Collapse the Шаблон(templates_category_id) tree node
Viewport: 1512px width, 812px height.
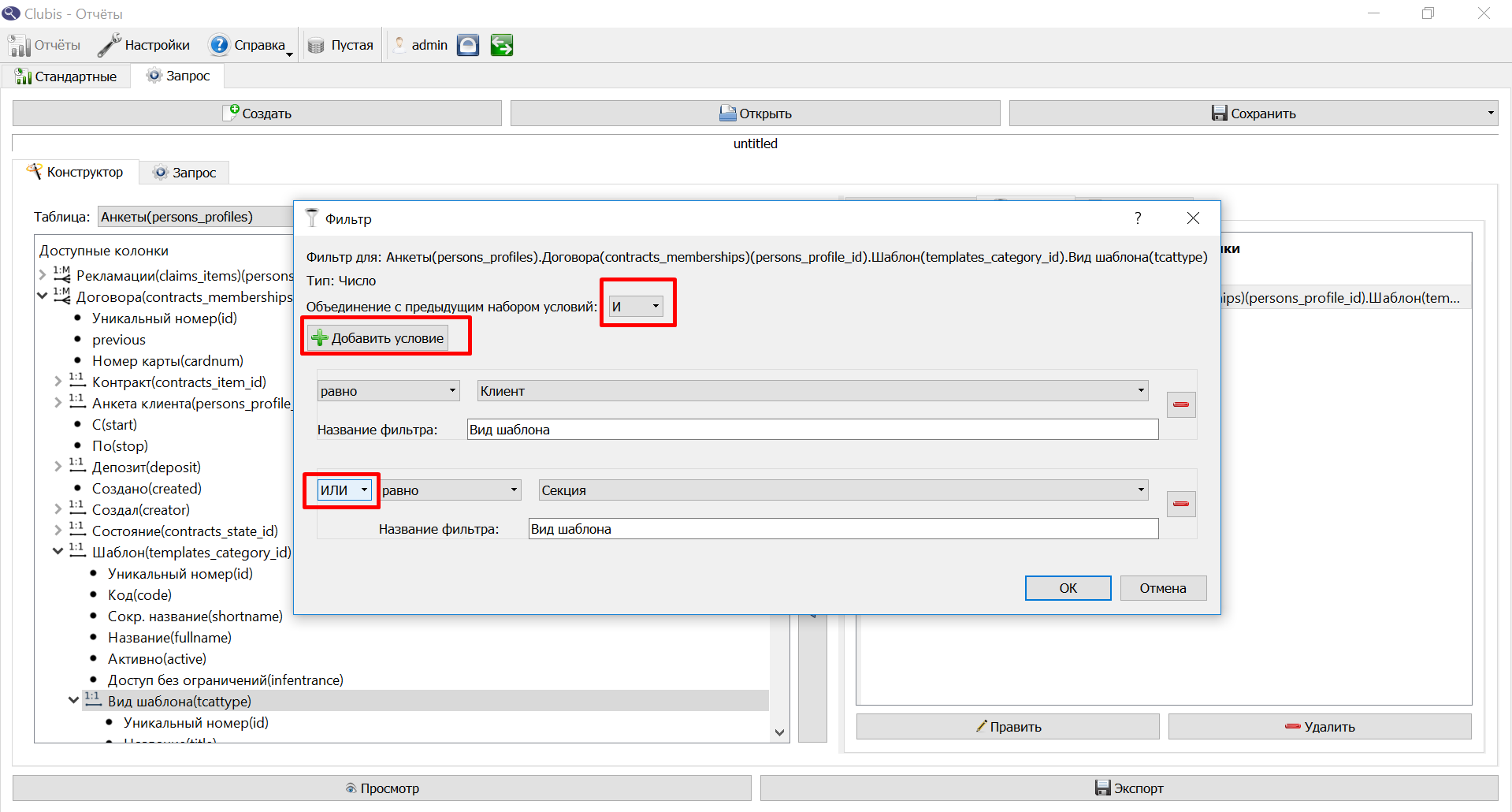(x=58, y=552)
